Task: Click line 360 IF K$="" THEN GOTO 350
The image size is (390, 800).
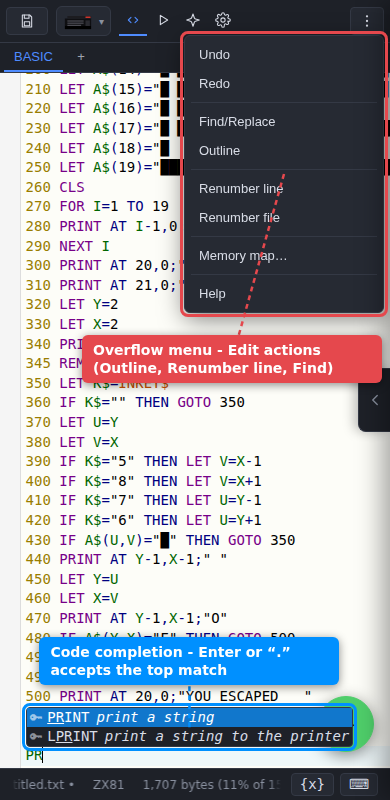Action: click(135, 403)
